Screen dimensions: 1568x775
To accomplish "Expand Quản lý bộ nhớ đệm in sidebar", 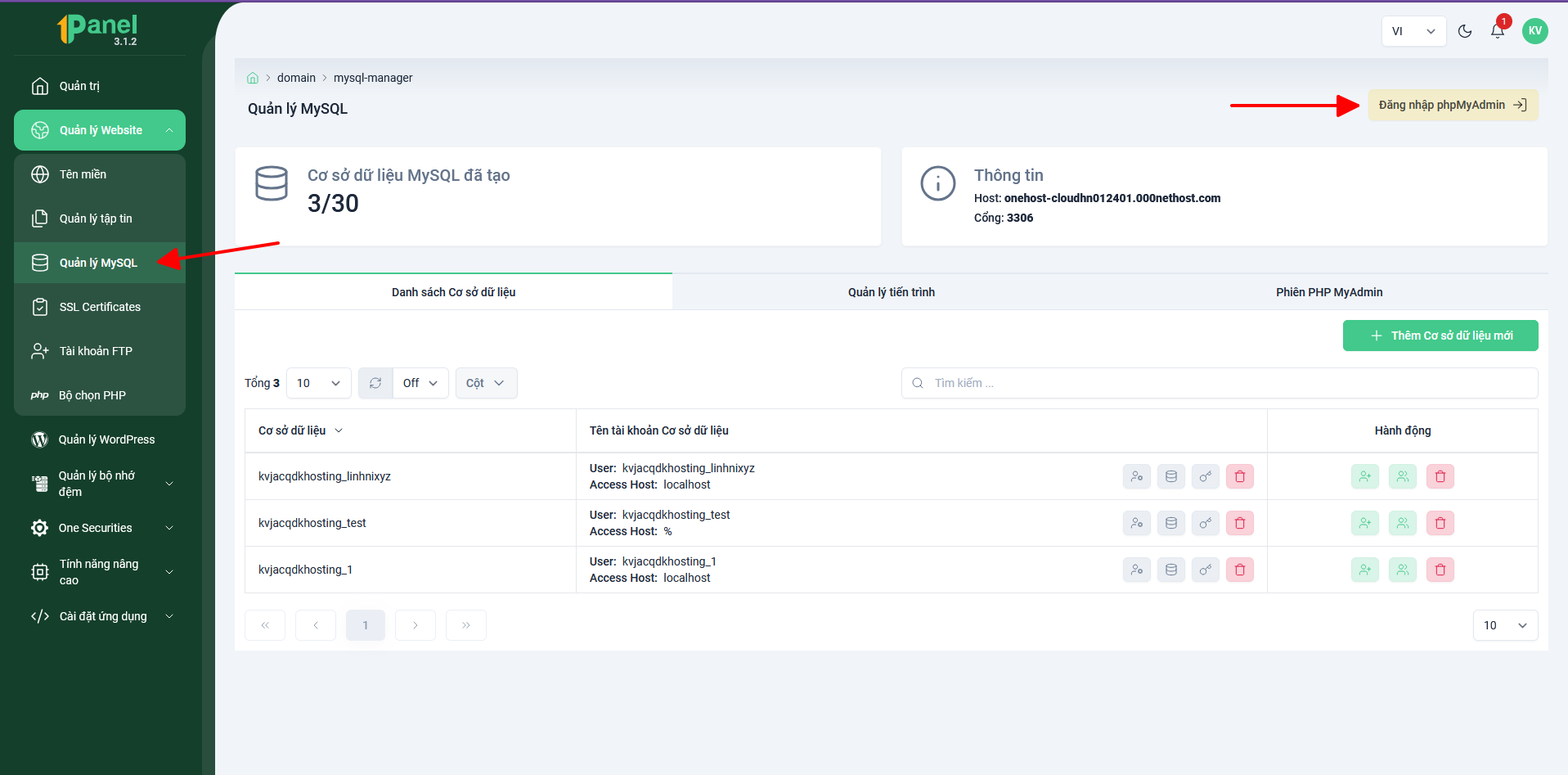I will click(x=100, y=484).
